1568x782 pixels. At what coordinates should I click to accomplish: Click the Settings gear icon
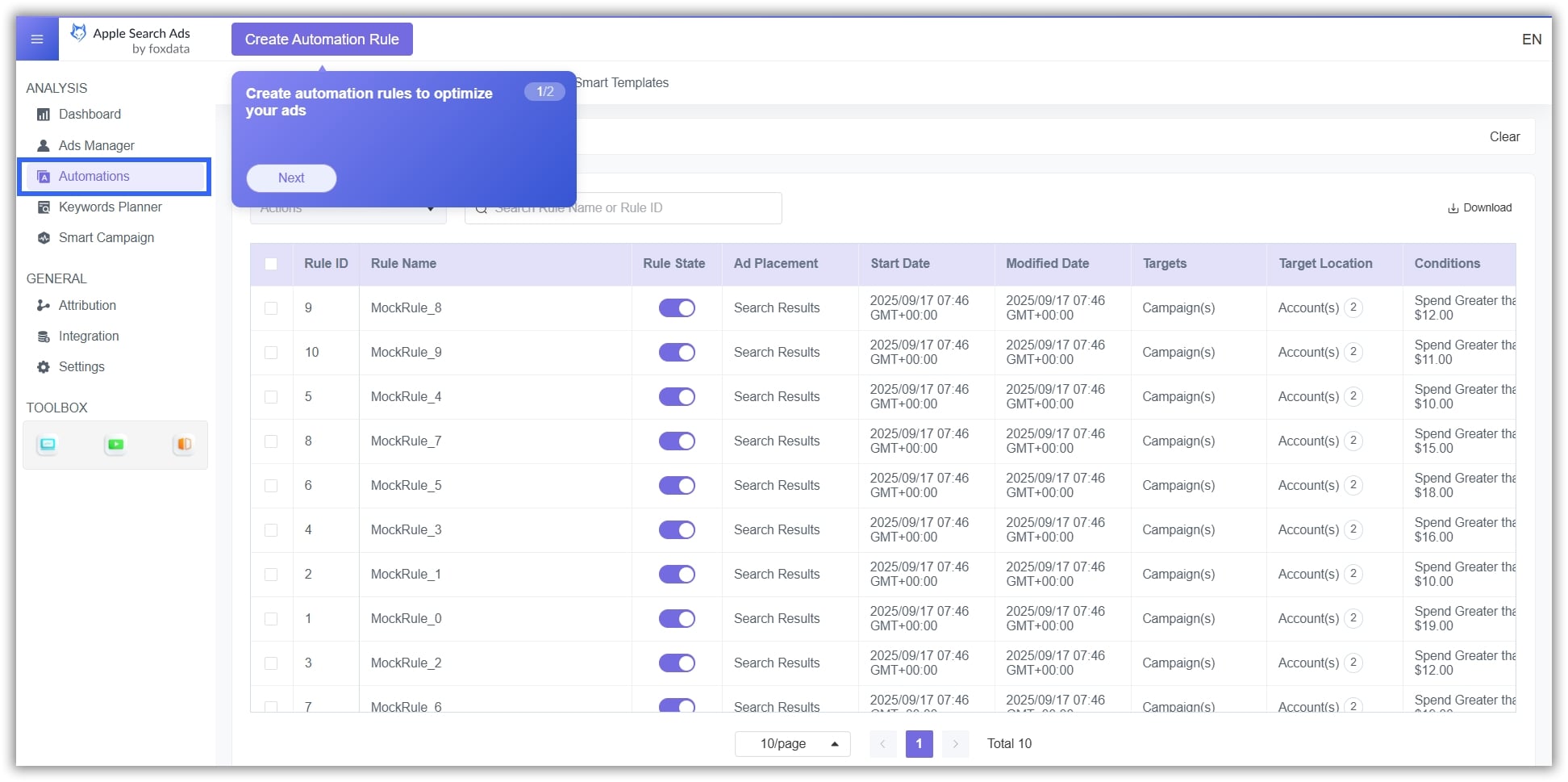click(44, 367)
